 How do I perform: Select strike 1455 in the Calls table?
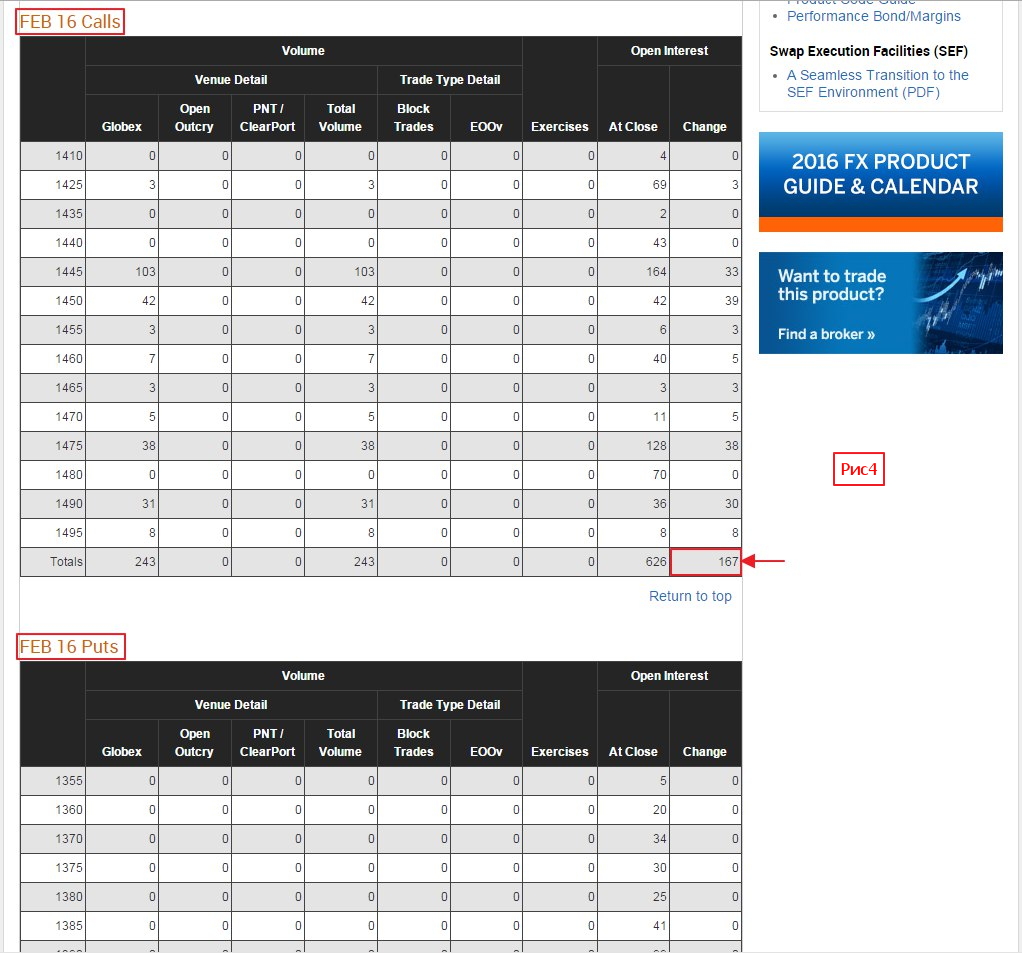click(69, 330)
